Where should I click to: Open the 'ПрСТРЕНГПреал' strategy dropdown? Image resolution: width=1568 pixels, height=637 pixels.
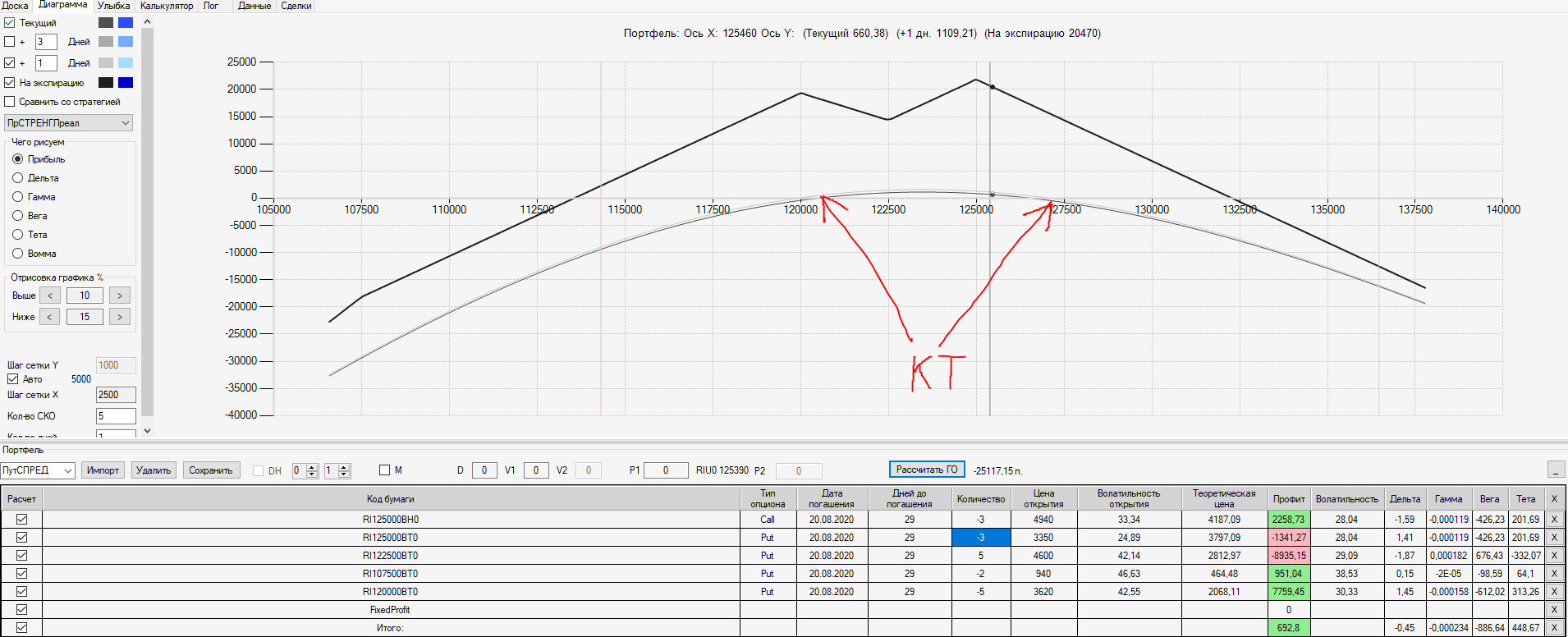(68, 123)
